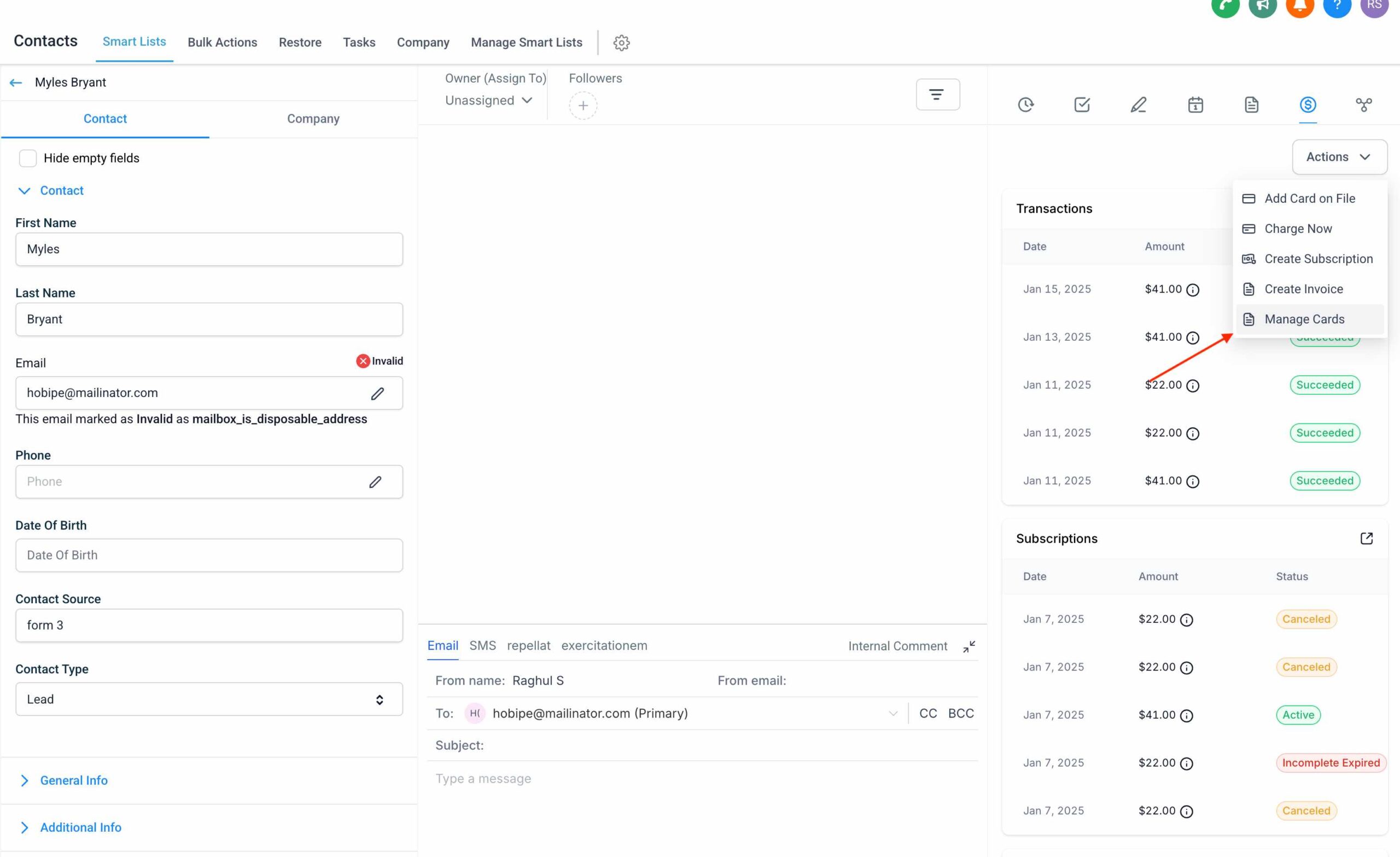Viewport: 1400px width, 857px height.
Task: Open Subscriptions in new window icon
Action: pos(1367,538)
